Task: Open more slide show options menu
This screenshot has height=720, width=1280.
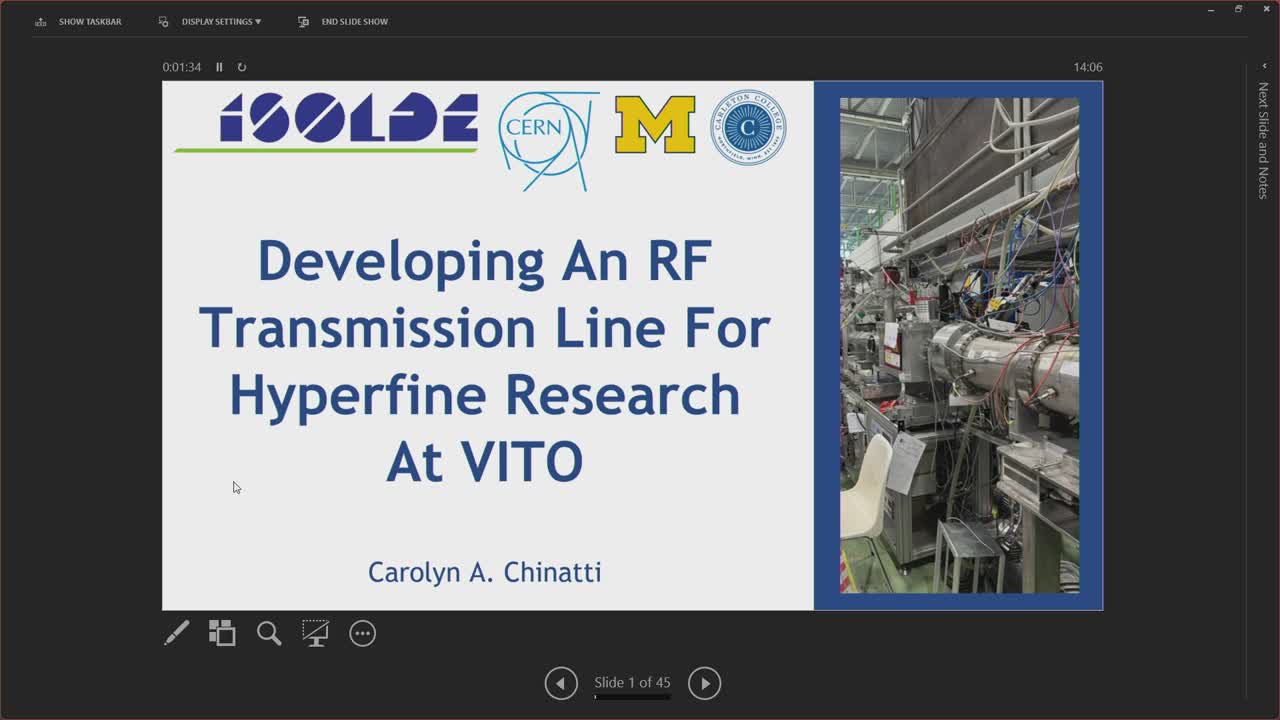Action: coord(362,633)
